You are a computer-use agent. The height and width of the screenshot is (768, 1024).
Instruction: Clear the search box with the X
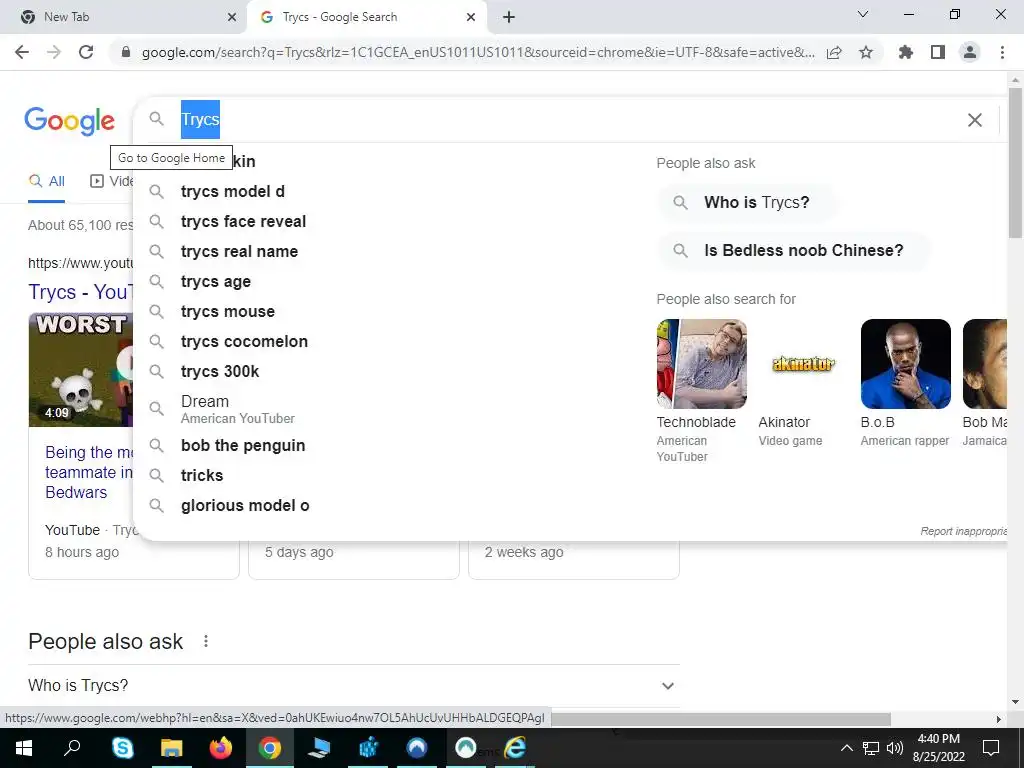coord(974,120)
